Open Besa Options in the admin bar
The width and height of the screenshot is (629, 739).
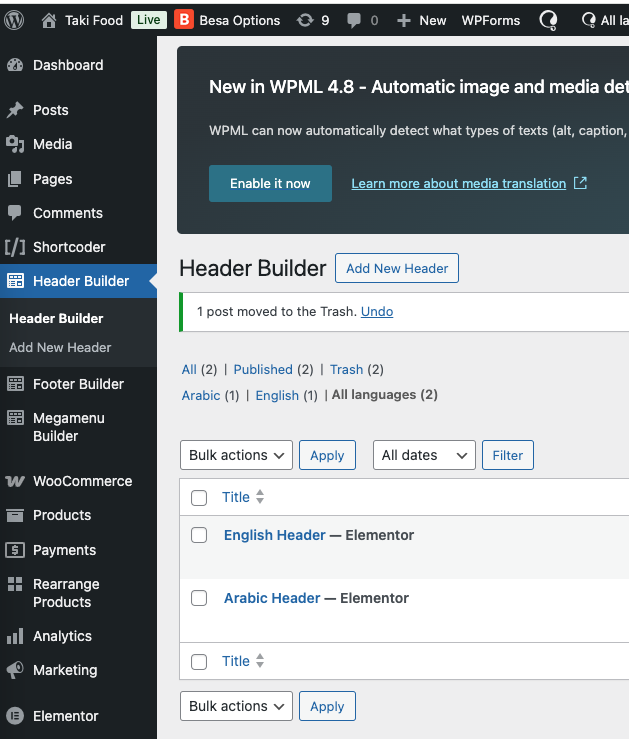click(239, 20)
